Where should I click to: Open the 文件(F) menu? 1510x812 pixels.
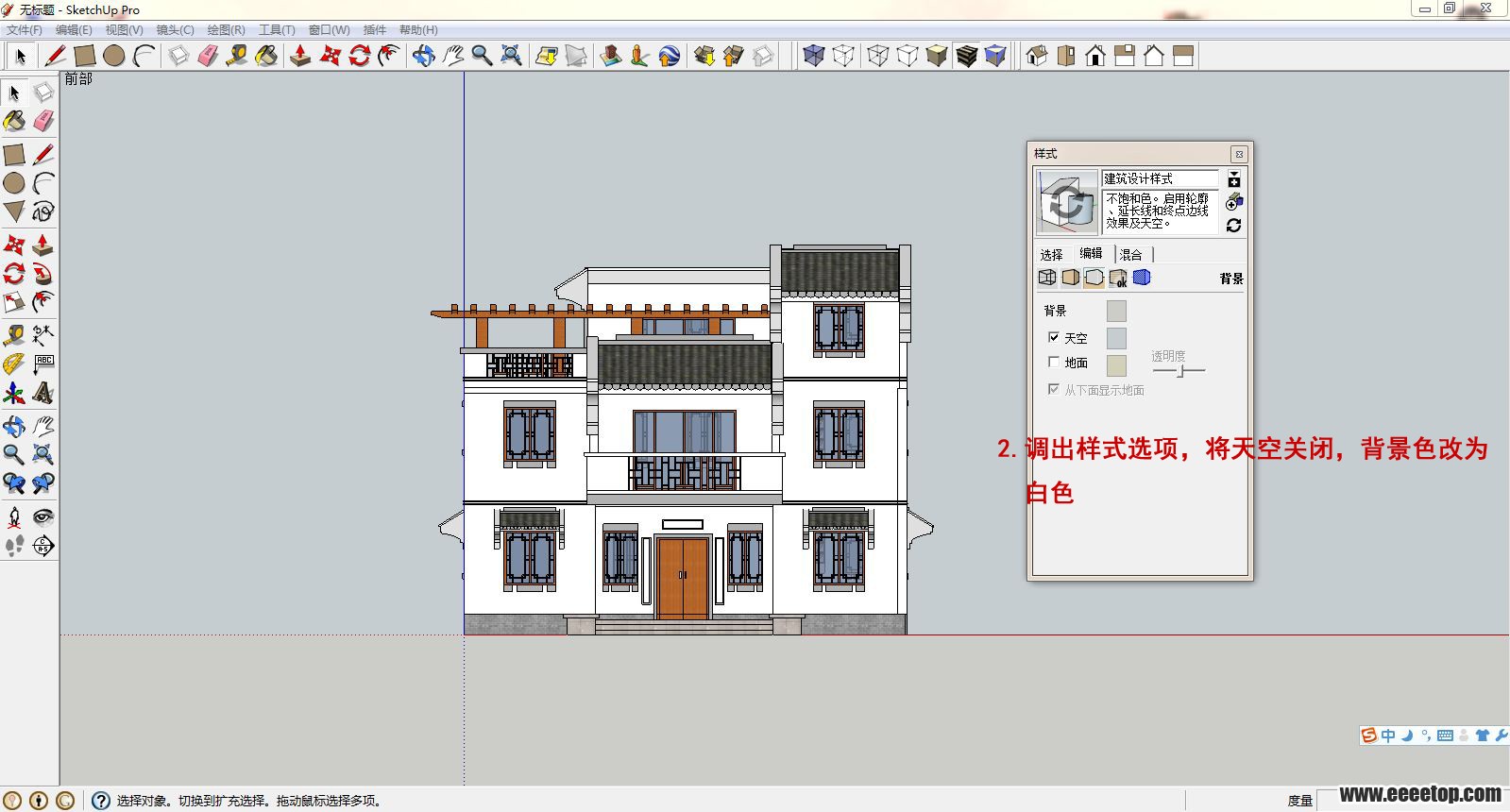click(x=25, y=30)
